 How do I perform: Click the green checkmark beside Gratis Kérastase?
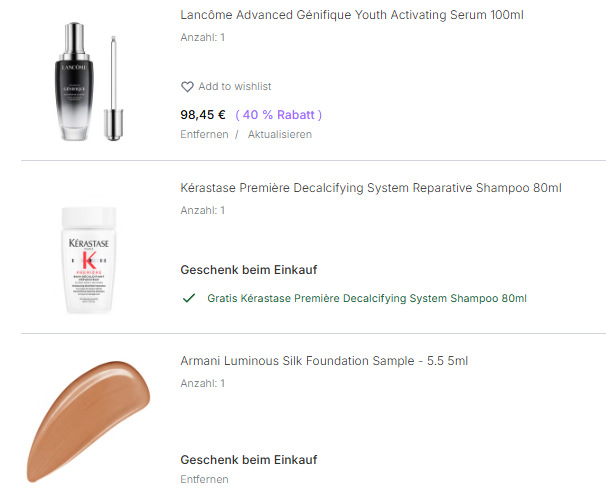[x=188, y=298]
